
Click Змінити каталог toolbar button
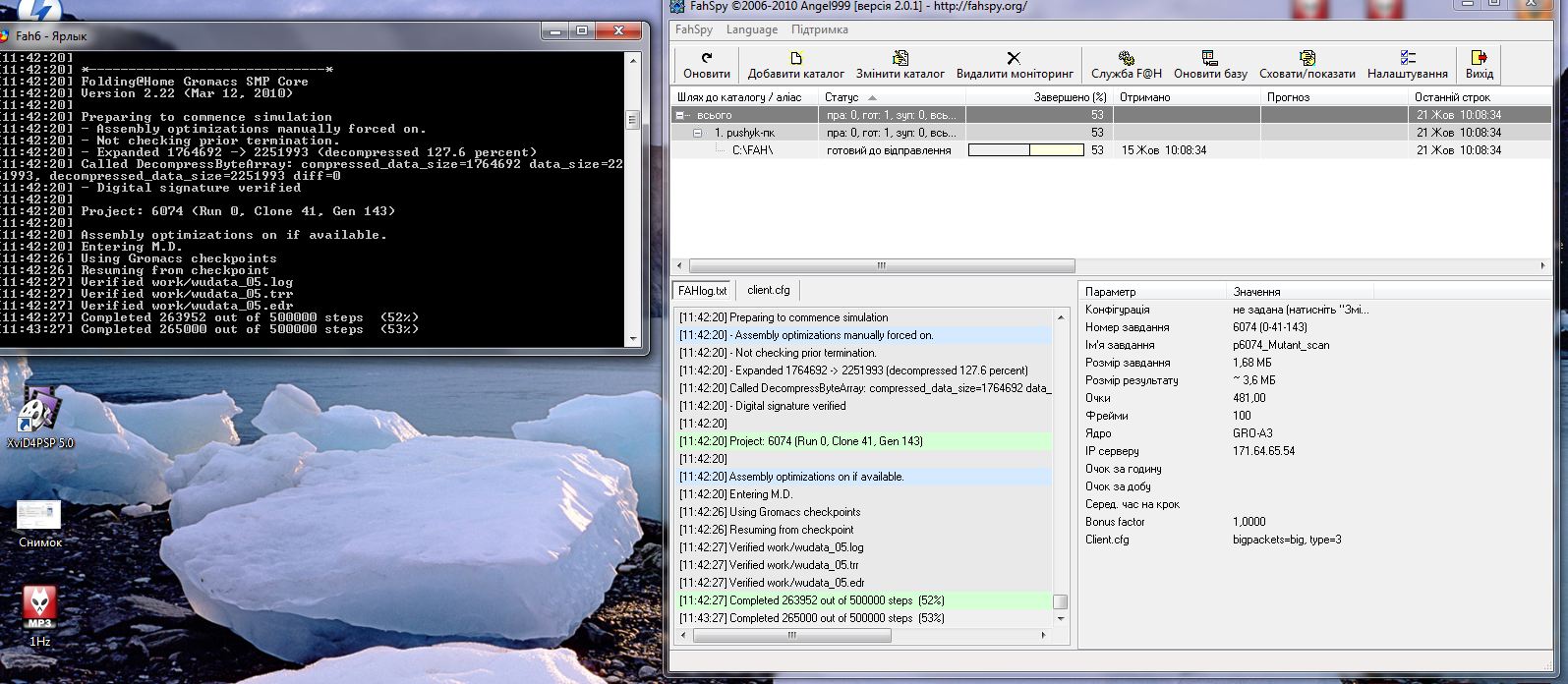pos(900,65)
